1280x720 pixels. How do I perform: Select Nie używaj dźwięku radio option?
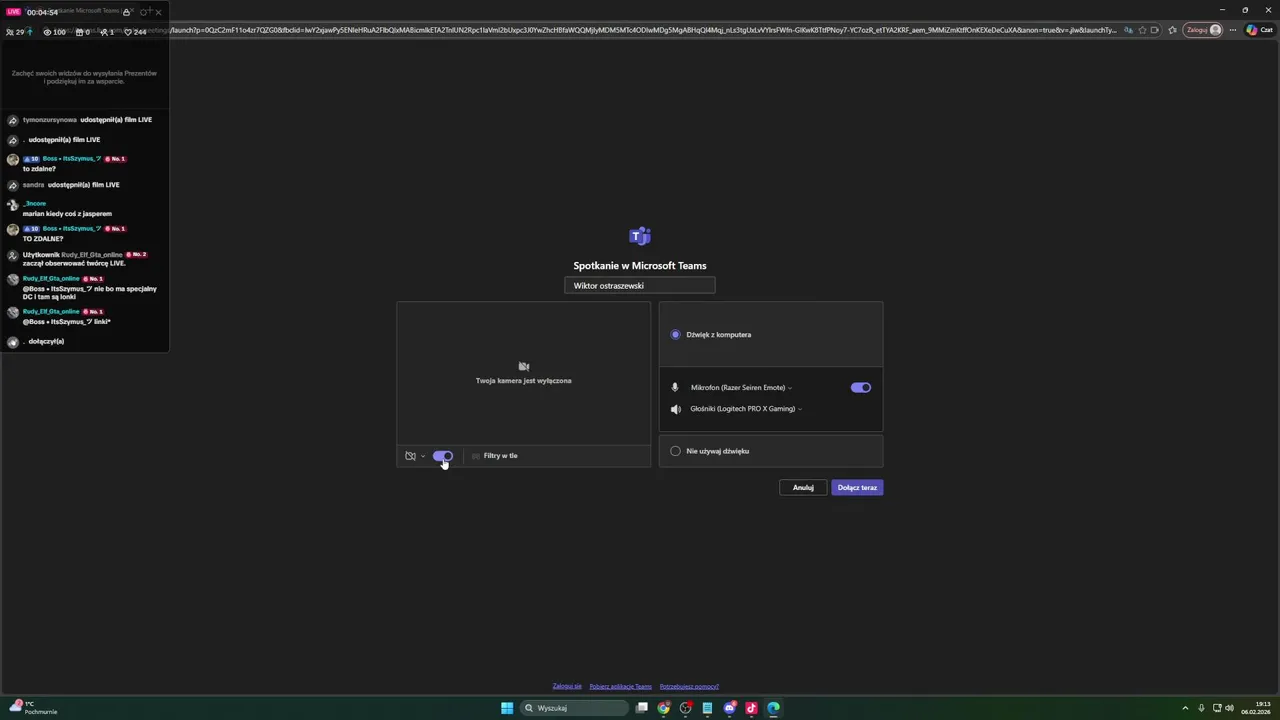point(675,451)
